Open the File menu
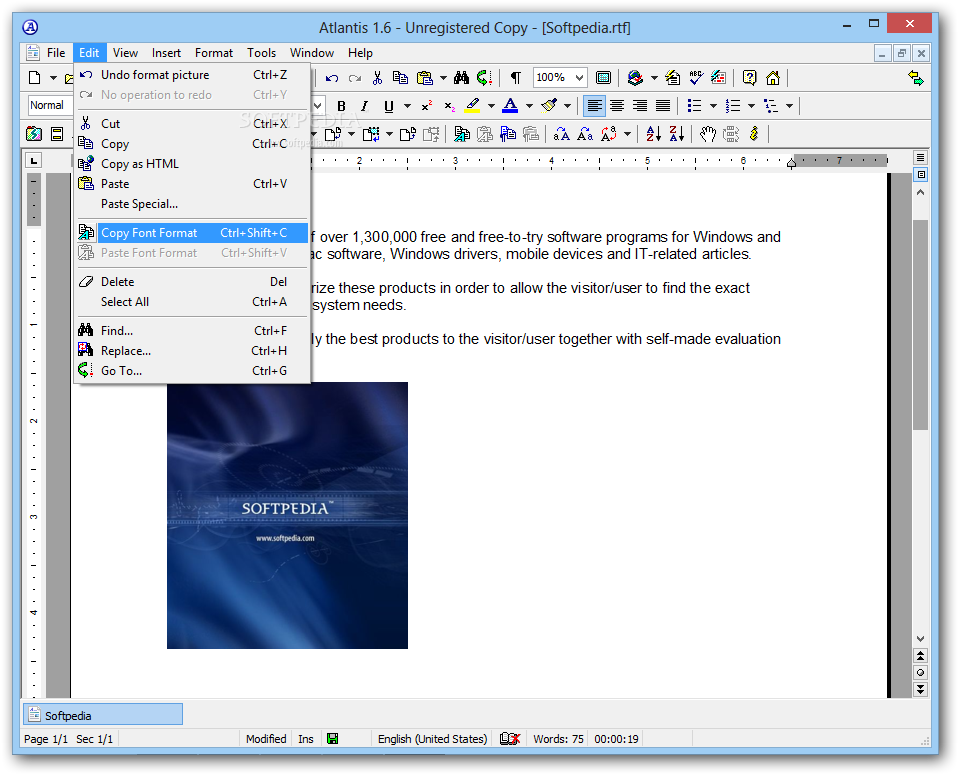This screenshot has height=775, width=959. 56,53
